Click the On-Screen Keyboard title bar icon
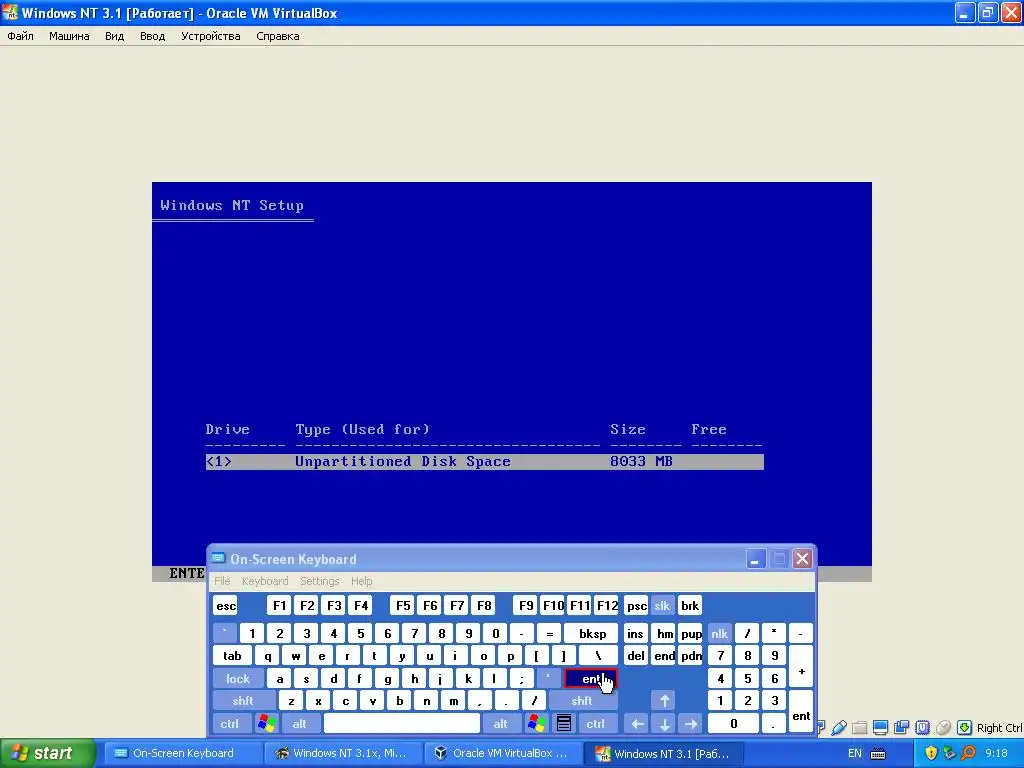Screen dimensions: 1024x768 point(218,558)
